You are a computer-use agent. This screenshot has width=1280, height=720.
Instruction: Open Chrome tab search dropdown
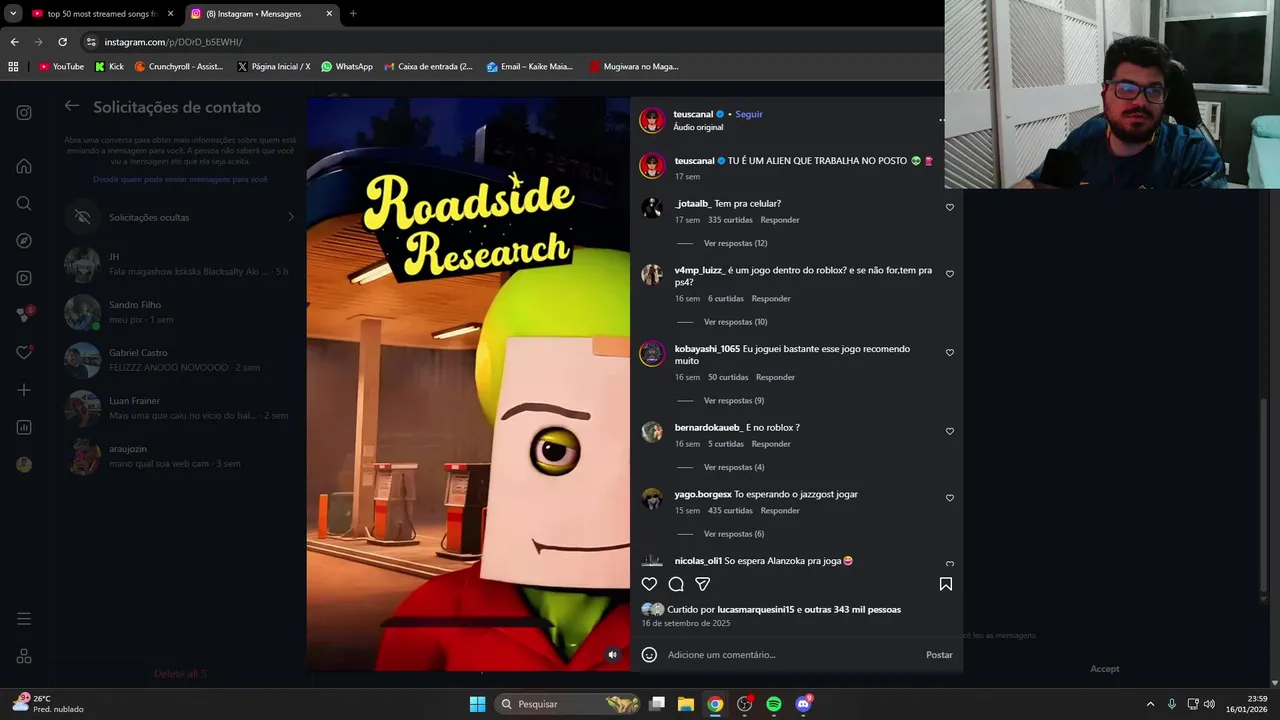[x=14, y=14]
